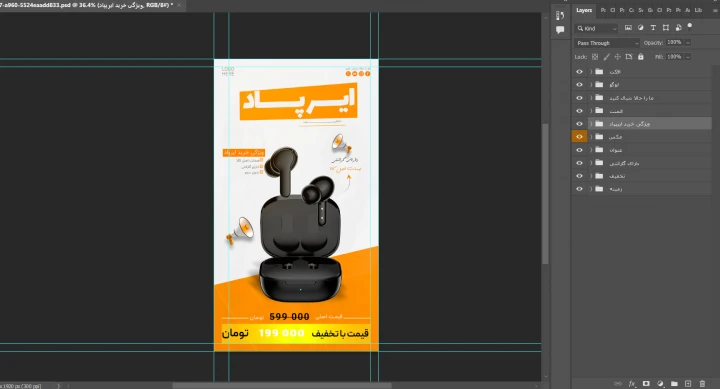
Task: Filter layers by type layers icon
Action: [653, 28]
